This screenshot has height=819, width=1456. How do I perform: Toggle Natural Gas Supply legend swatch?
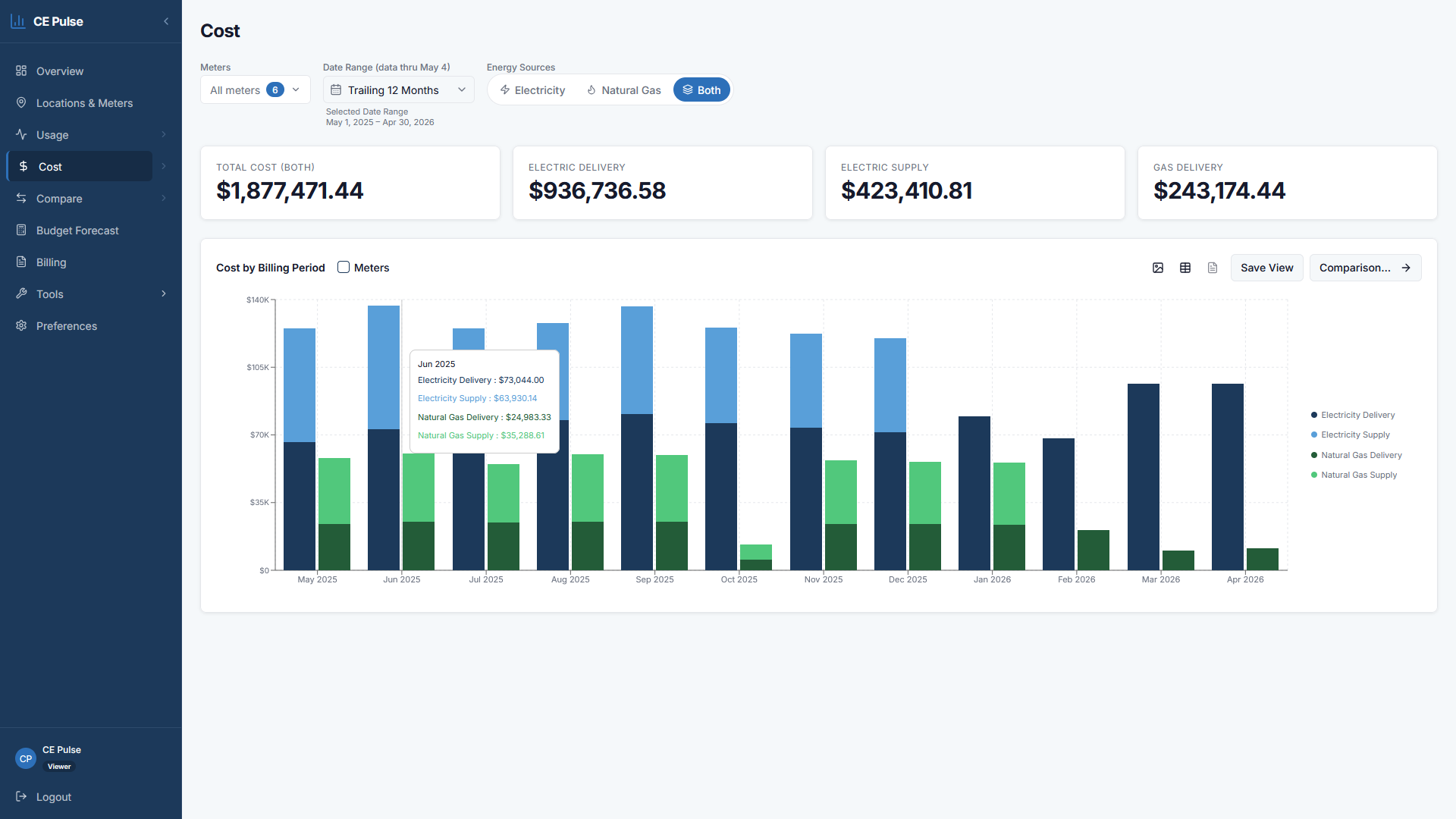point(1314,475)
